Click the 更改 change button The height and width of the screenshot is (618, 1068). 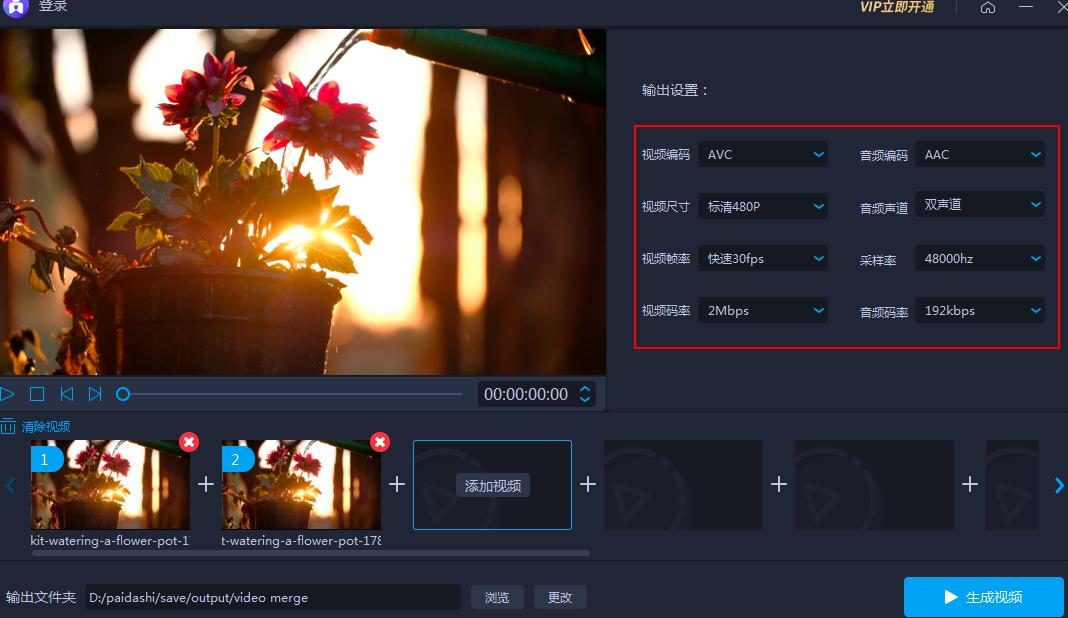click(x=560, y=598)
